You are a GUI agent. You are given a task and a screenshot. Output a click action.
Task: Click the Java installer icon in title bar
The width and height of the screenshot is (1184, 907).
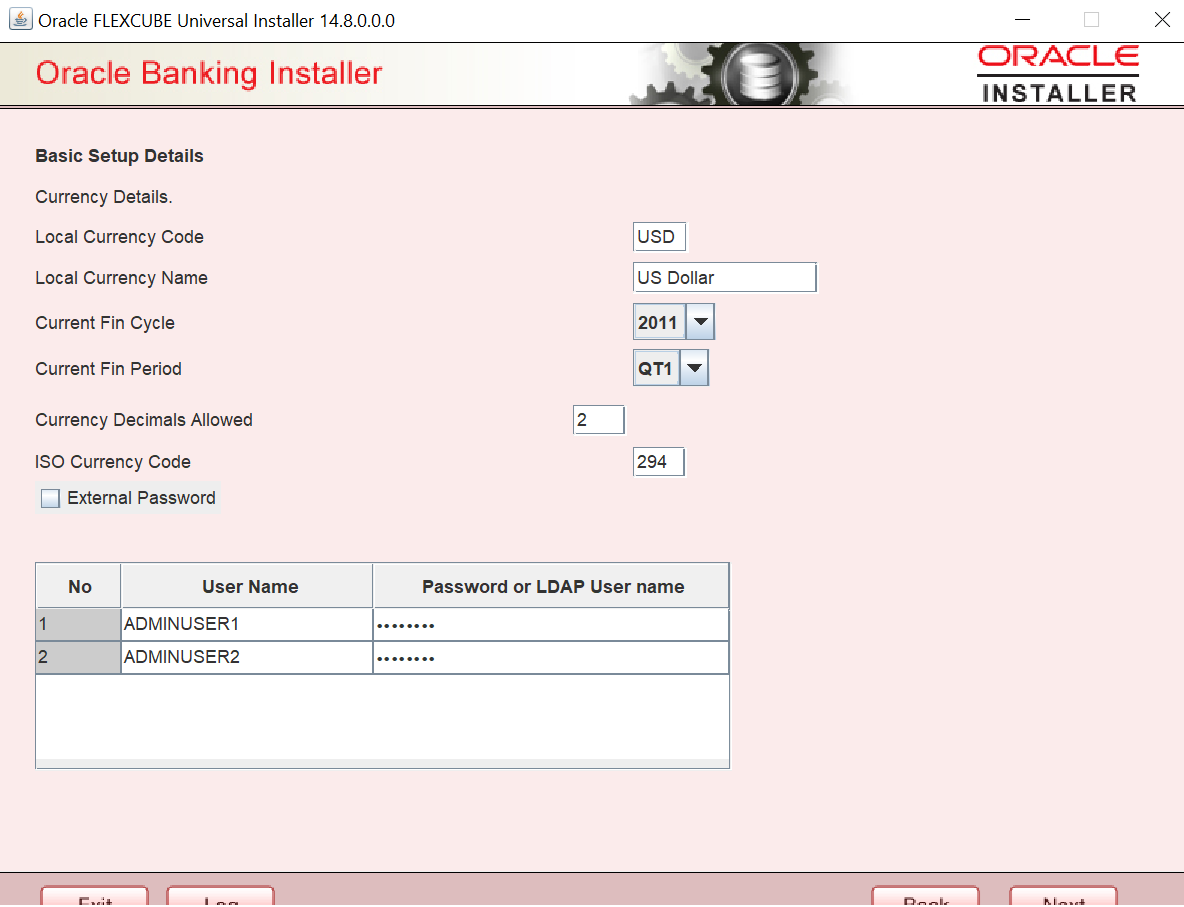20,19
